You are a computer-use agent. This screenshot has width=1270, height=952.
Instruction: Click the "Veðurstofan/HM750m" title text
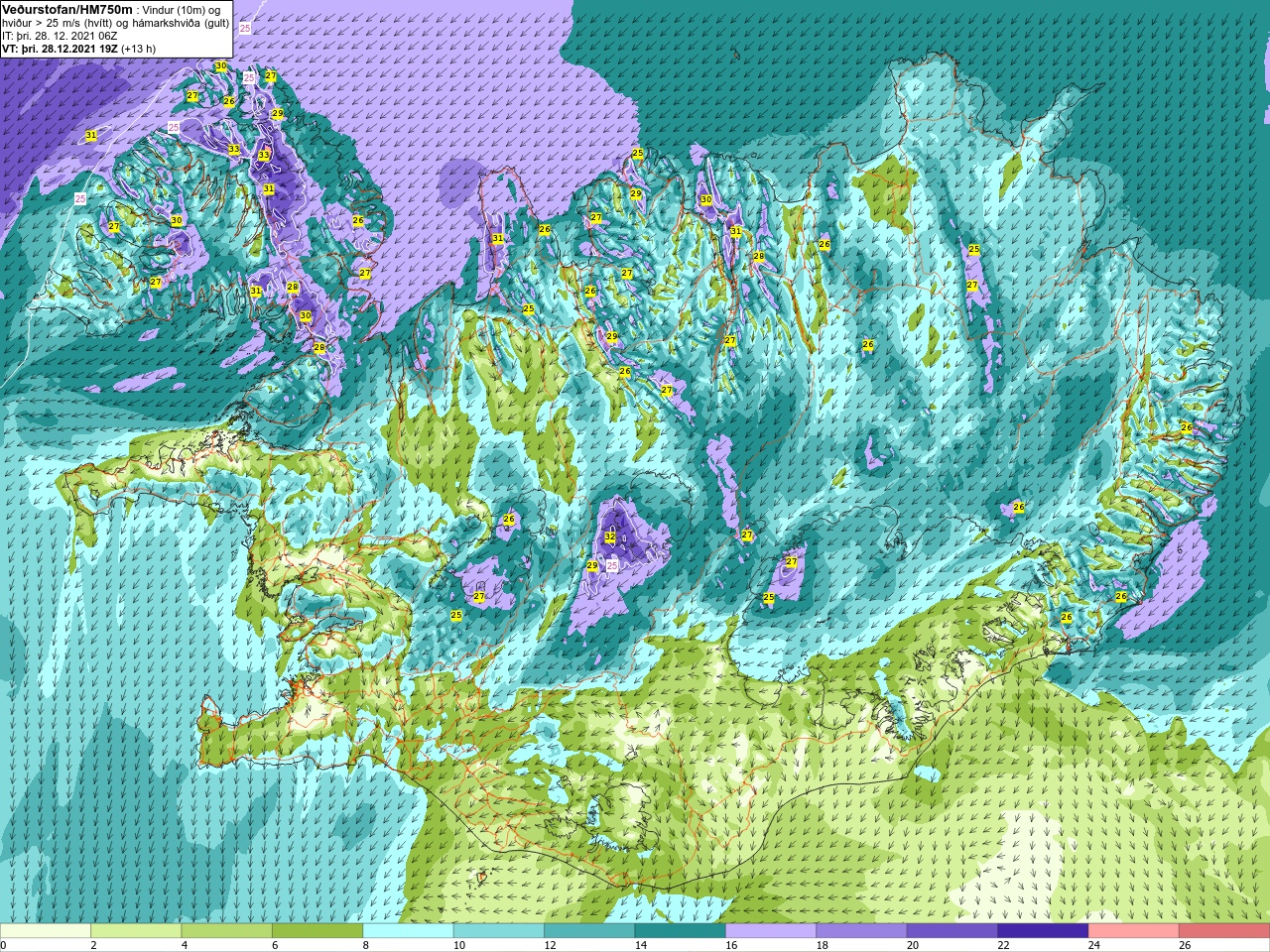pos(67,9)
